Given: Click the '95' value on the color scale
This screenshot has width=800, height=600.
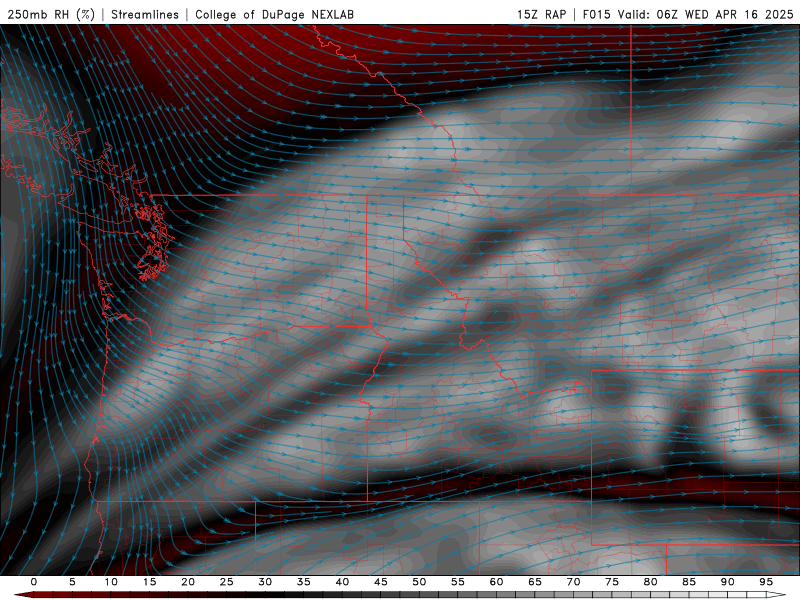Looking at the screenshot, I should pos(766,582).
